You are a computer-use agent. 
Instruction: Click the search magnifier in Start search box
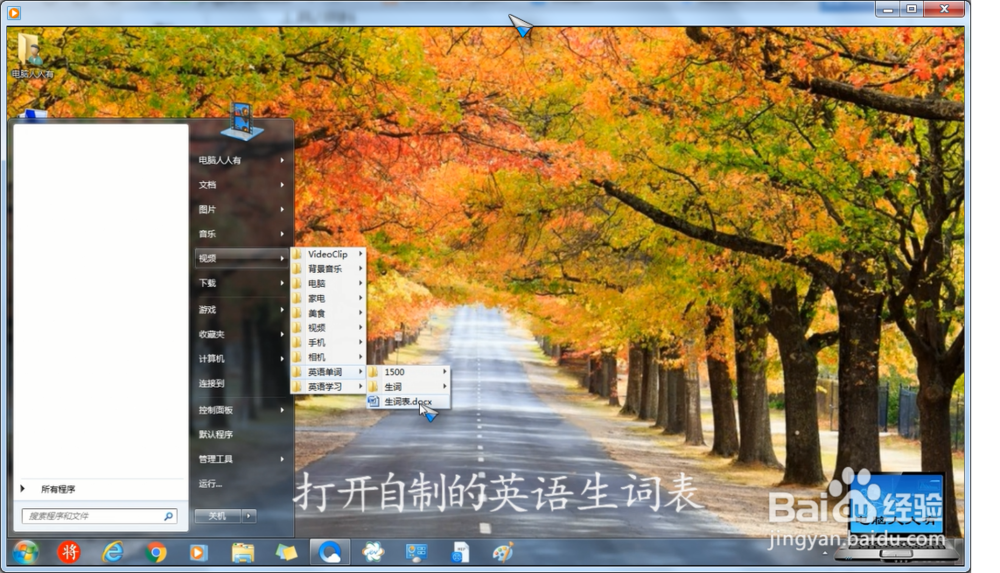168,516
